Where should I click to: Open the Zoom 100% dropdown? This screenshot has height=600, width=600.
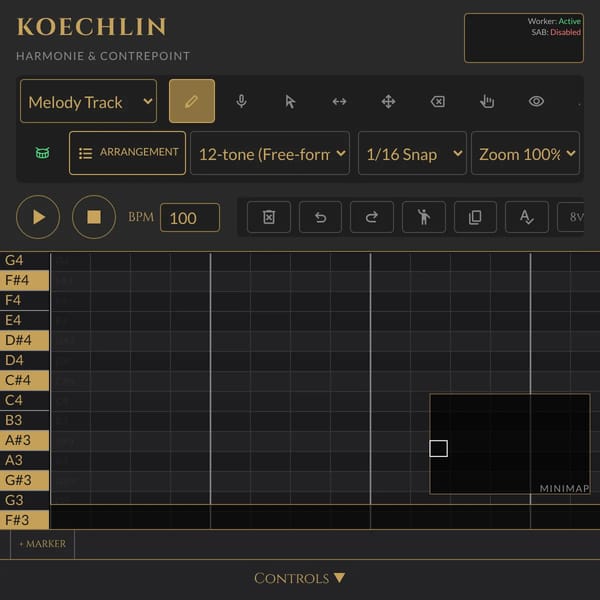(525, 153)
